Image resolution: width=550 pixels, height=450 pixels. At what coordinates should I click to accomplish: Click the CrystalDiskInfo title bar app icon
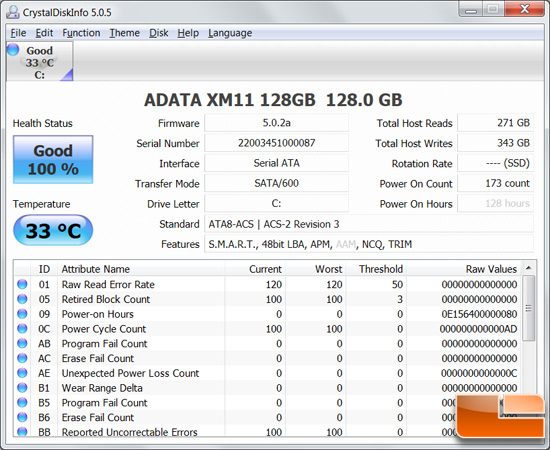click(x=13, y=12)
